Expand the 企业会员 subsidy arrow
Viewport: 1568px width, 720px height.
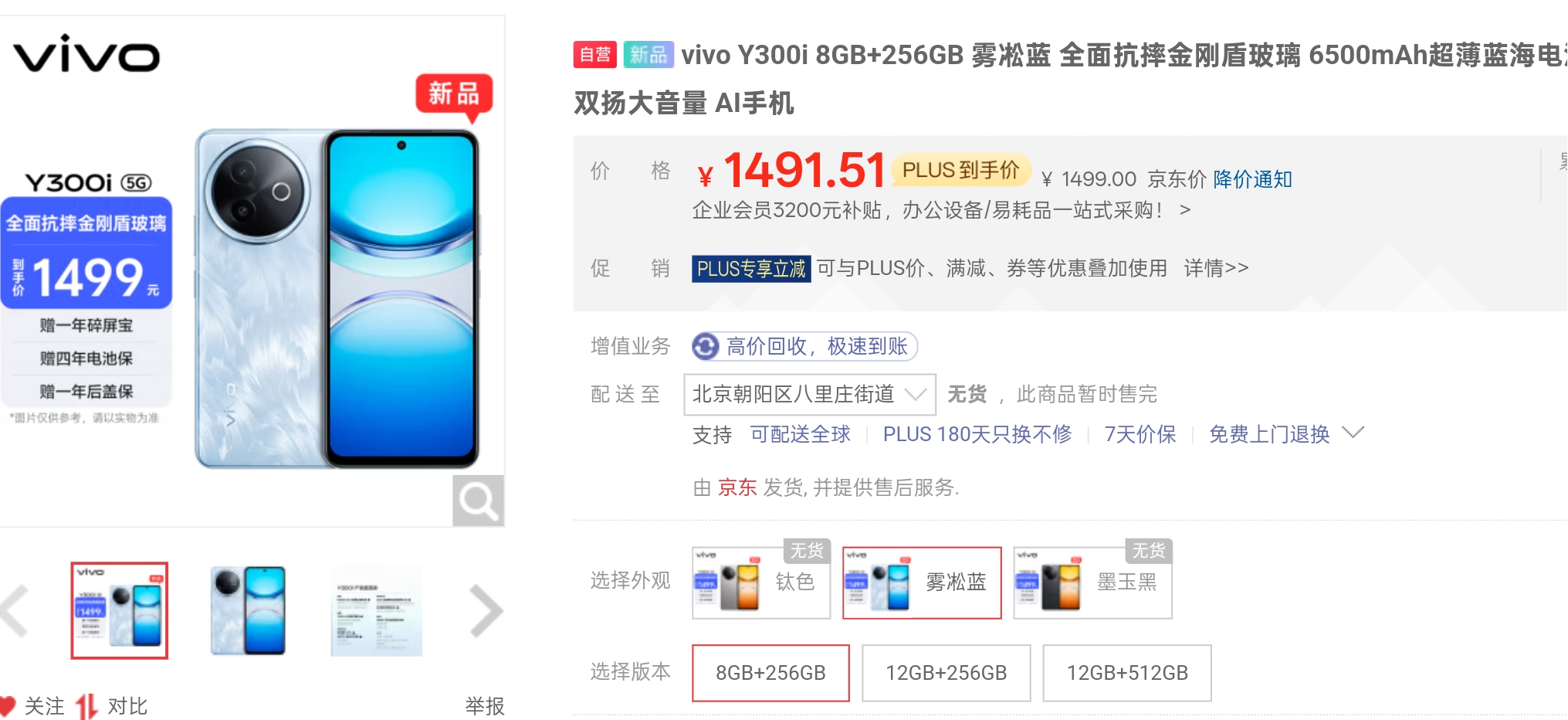[1185, 210]
